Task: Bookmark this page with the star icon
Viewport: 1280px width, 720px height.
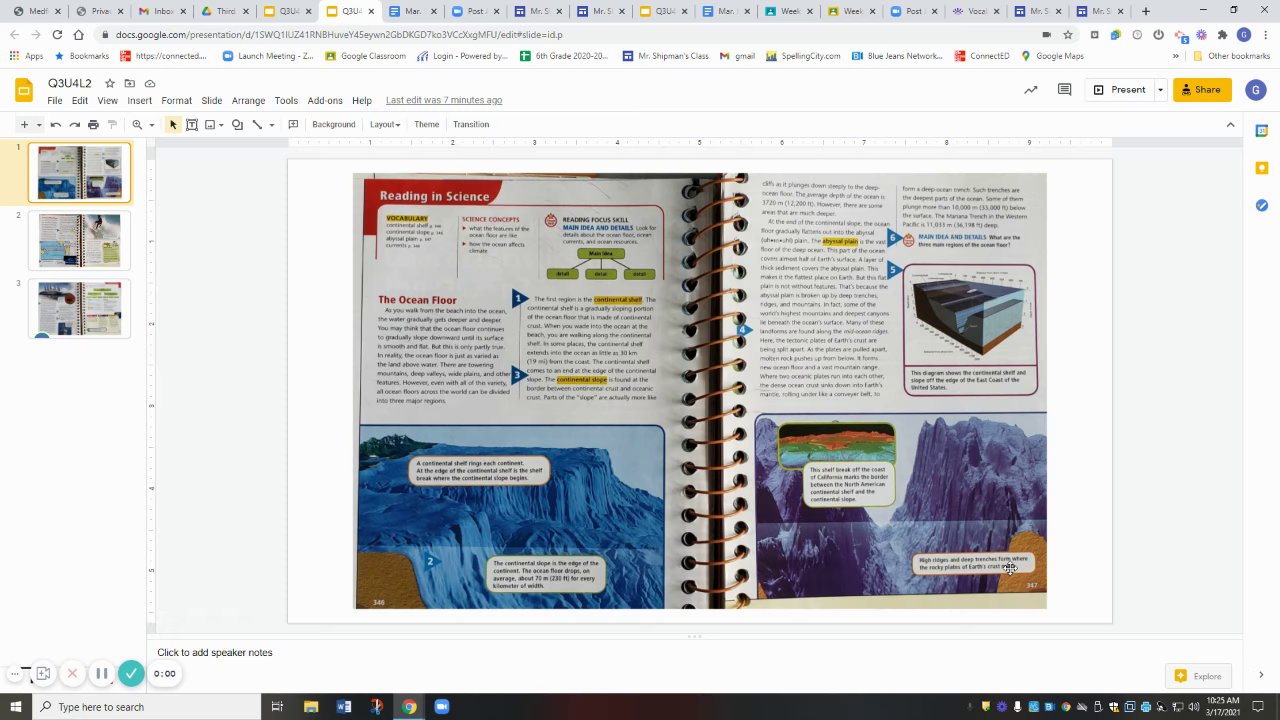Action: 1069,34
